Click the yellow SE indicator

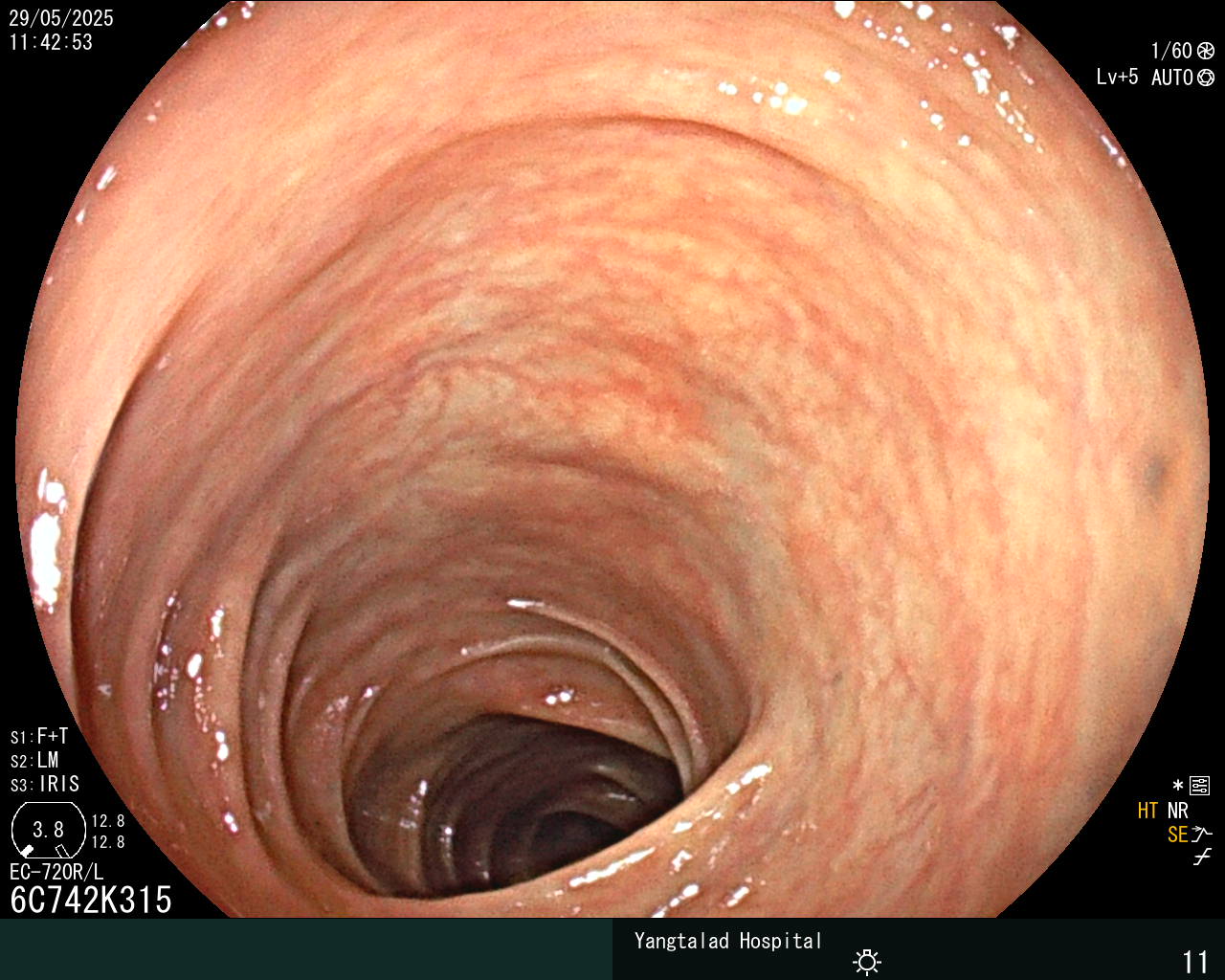pos(1177,835)
